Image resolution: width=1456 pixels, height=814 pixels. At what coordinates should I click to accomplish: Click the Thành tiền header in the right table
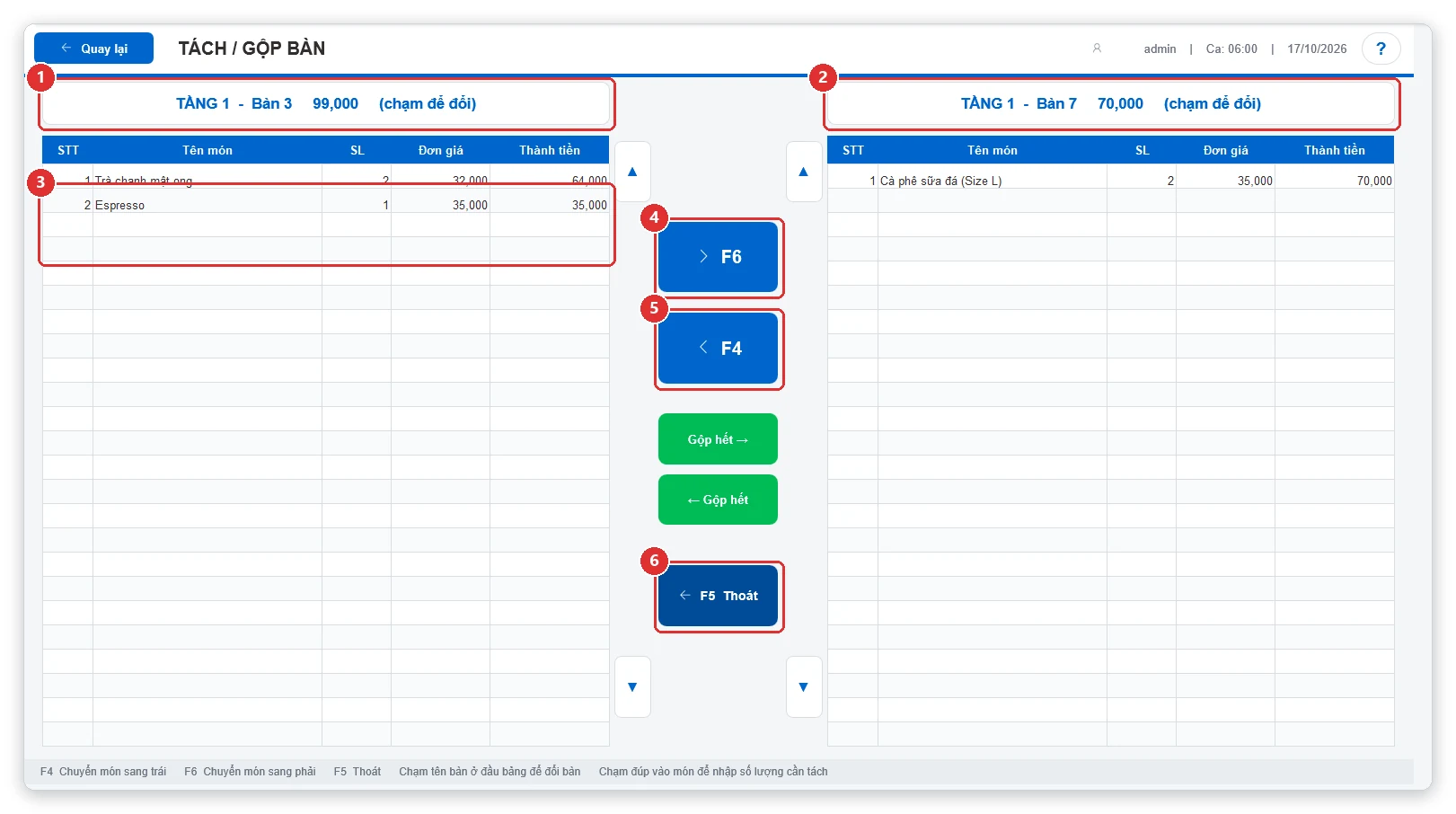tap(1335, 150)
